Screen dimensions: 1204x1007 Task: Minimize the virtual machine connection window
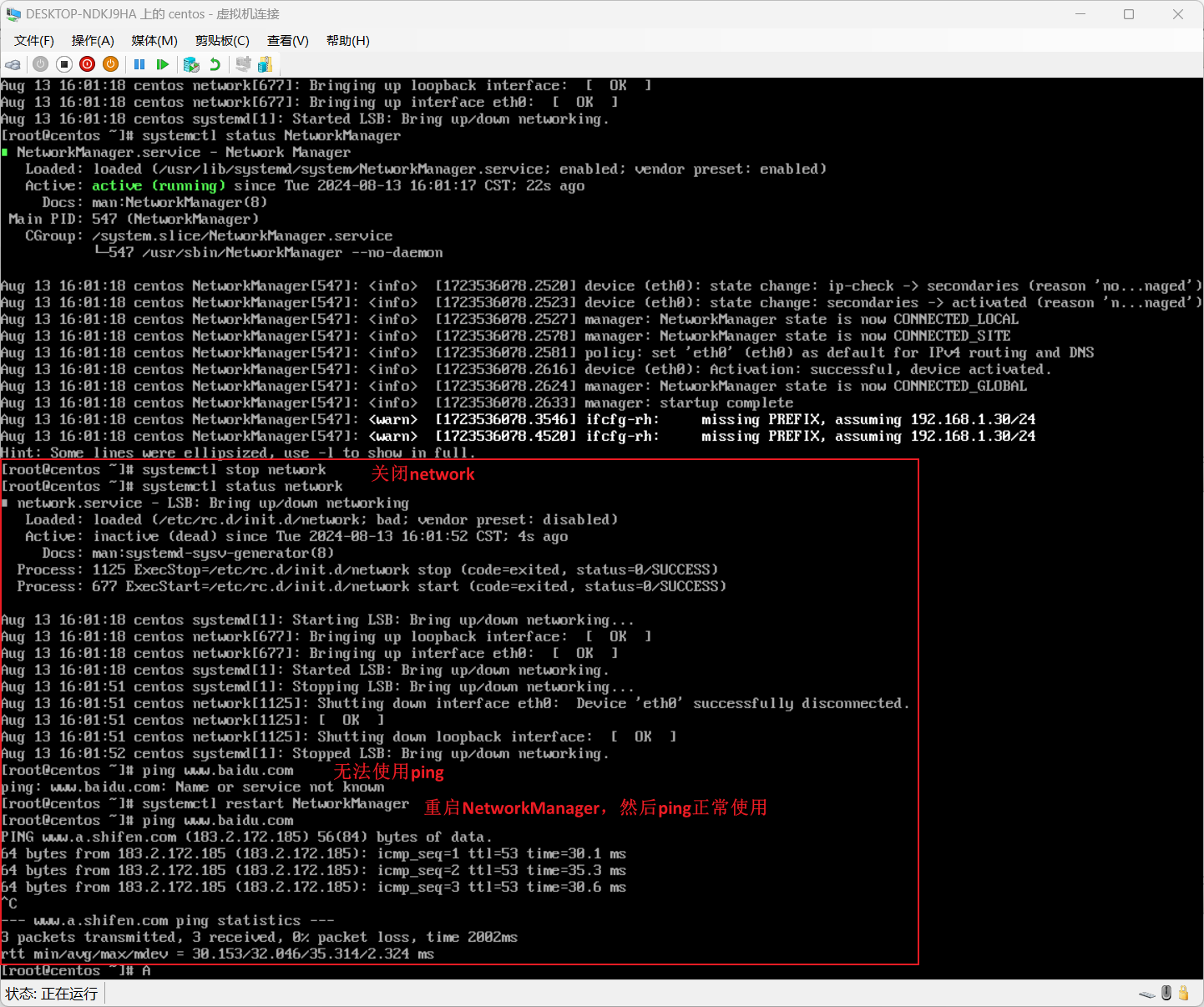coord(1080,14)
